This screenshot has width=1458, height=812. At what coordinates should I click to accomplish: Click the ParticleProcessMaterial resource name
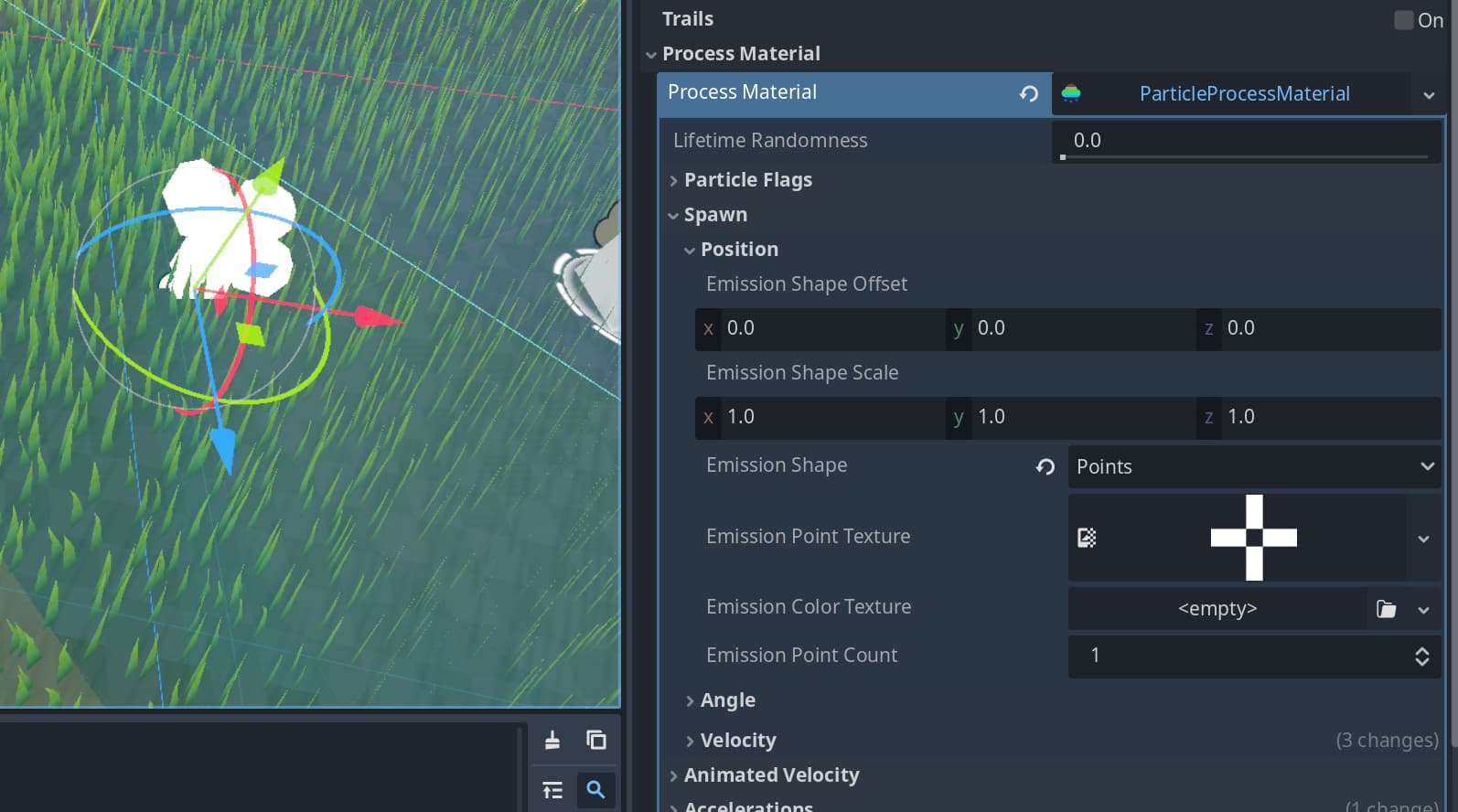pos(1243,94)
